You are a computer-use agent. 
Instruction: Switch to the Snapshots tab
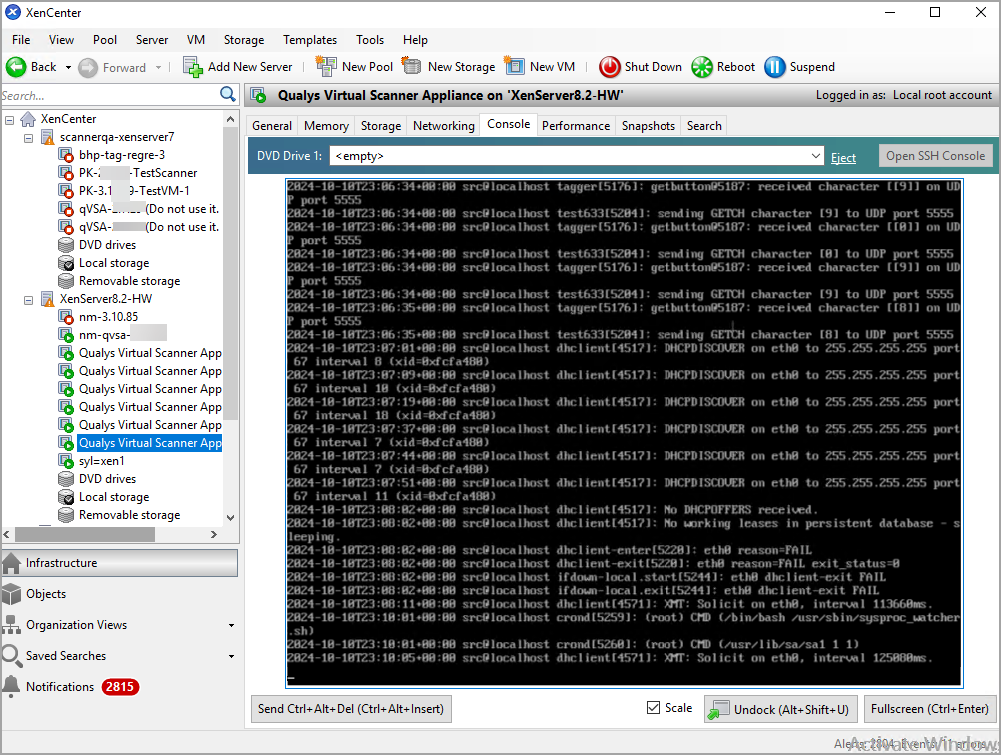point(648,126)
